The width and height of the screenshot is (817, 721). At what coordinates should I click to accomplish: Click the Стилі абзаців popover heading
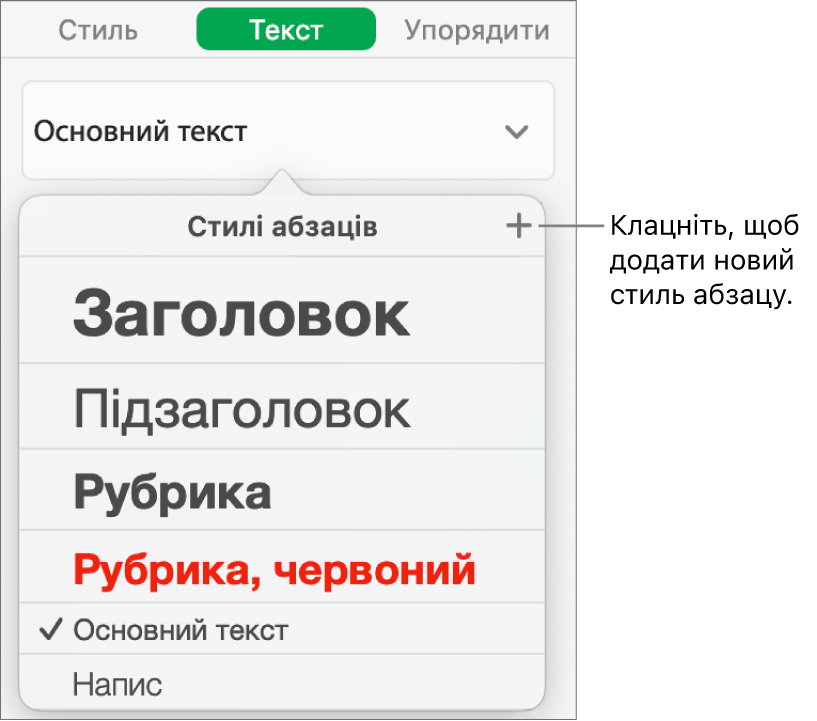[x=282, y=227]
